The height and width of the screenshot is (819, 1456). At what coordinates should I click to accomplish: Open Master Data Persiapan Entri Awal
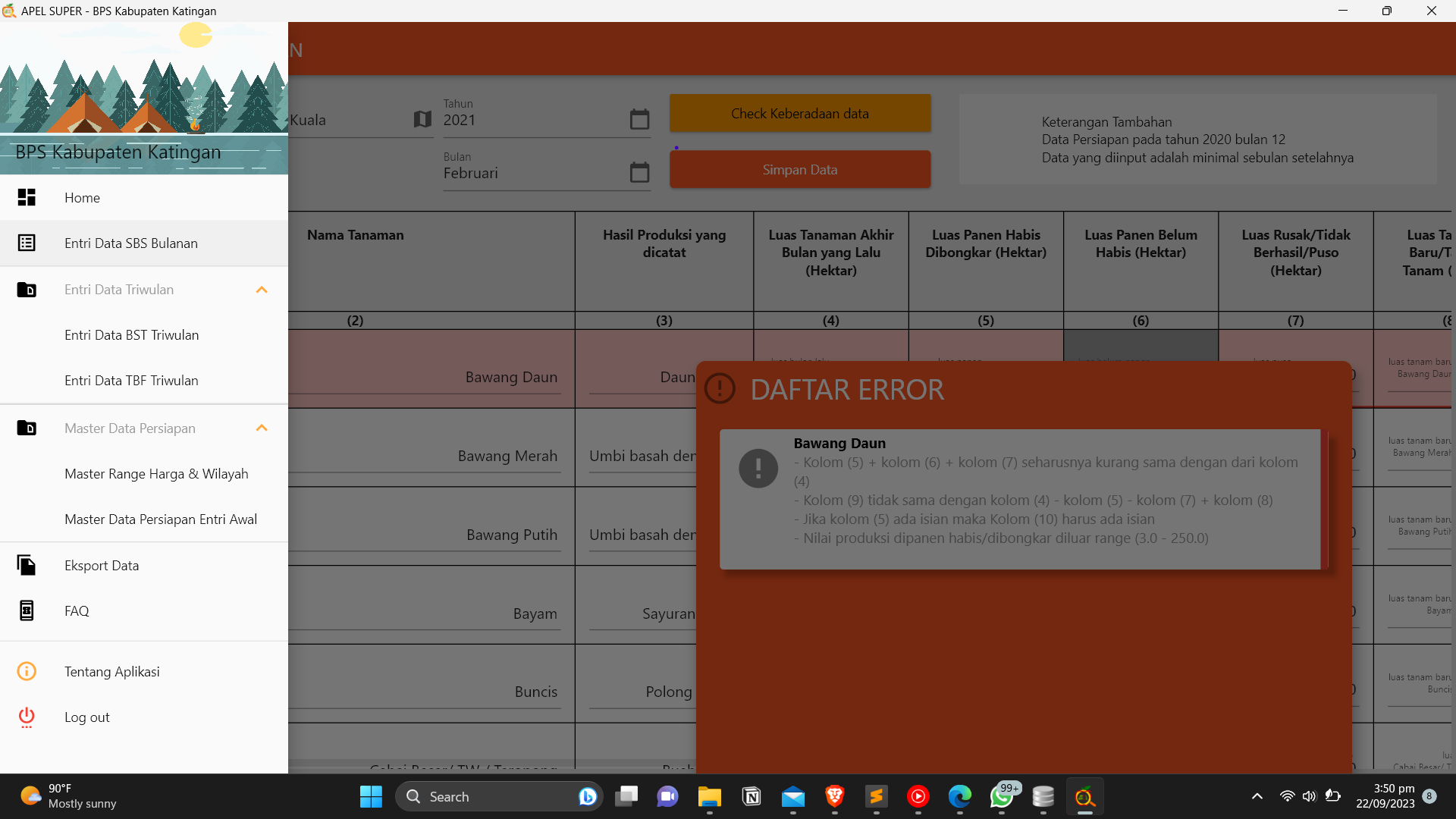point(161,519)
